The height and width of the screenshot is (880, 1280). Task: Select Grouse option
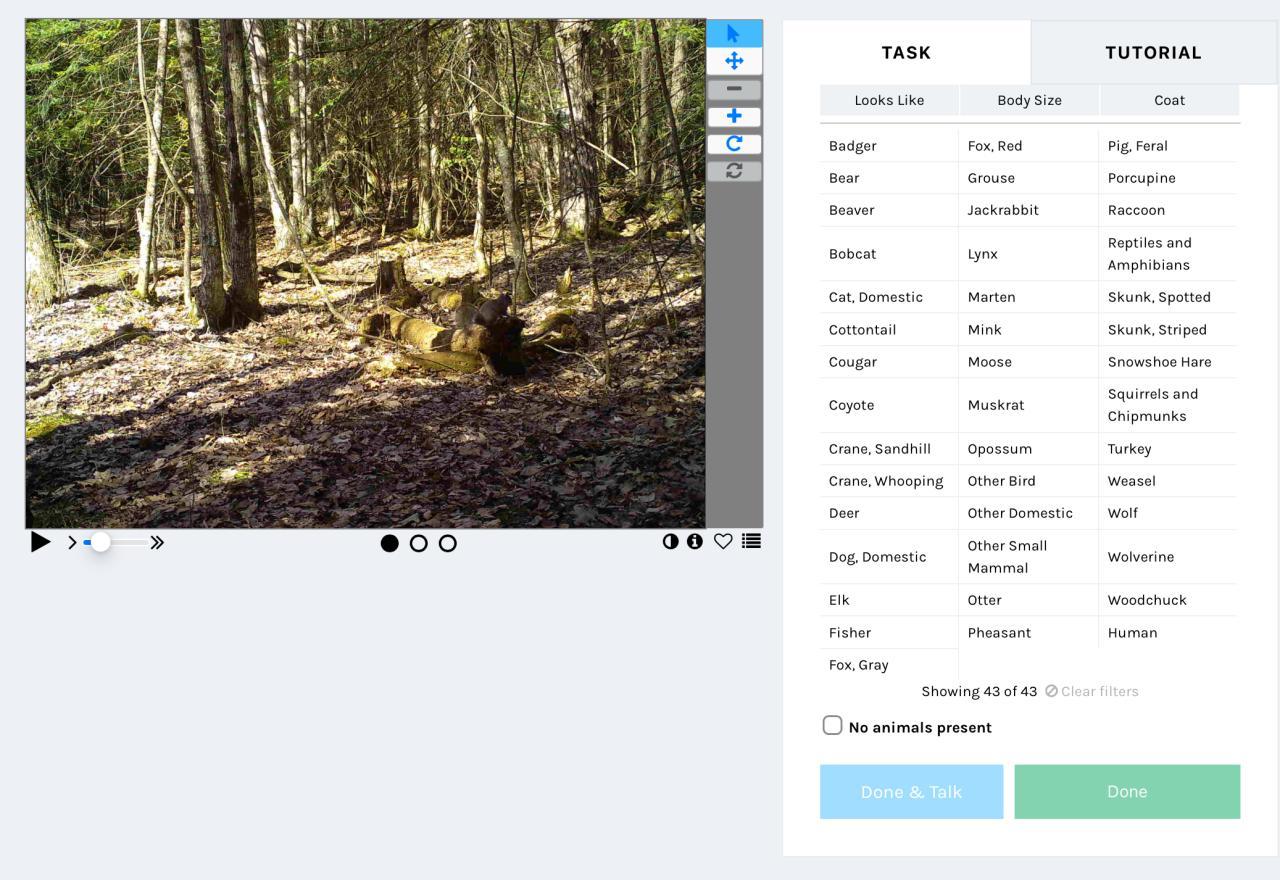click(1029, 178)
